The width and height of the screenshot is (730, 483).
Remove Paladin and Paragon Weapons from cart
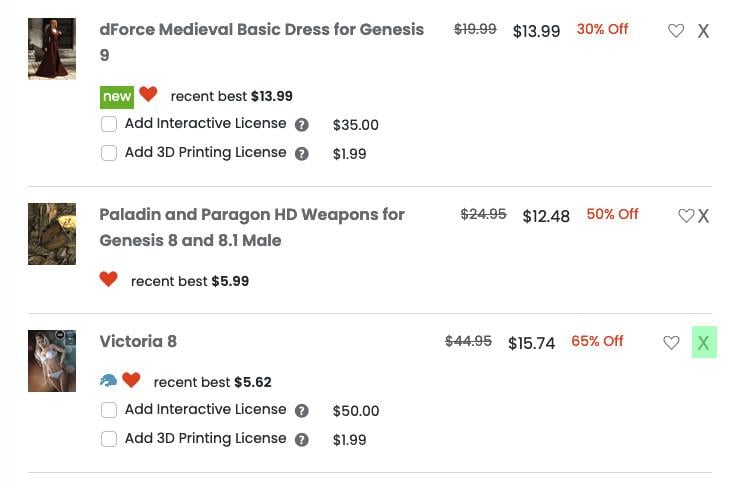coord(703,216)
